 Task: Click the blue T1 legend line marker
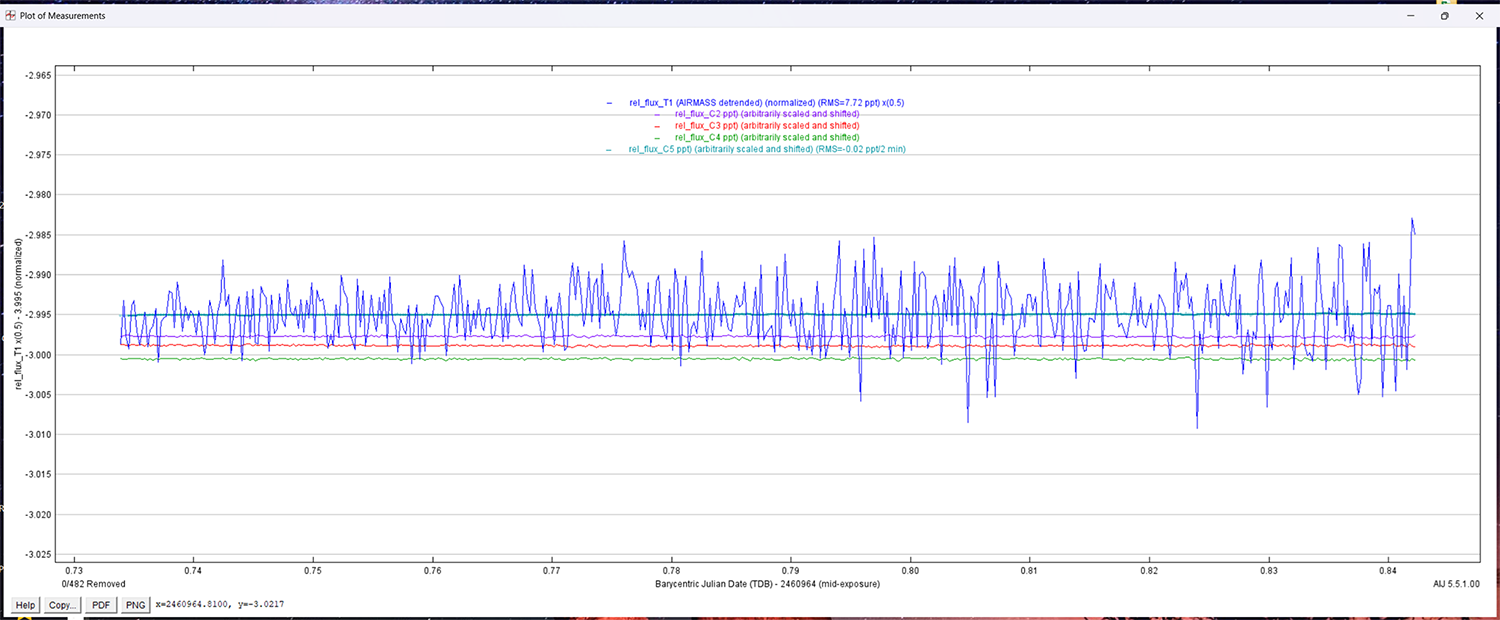point(609,104)
